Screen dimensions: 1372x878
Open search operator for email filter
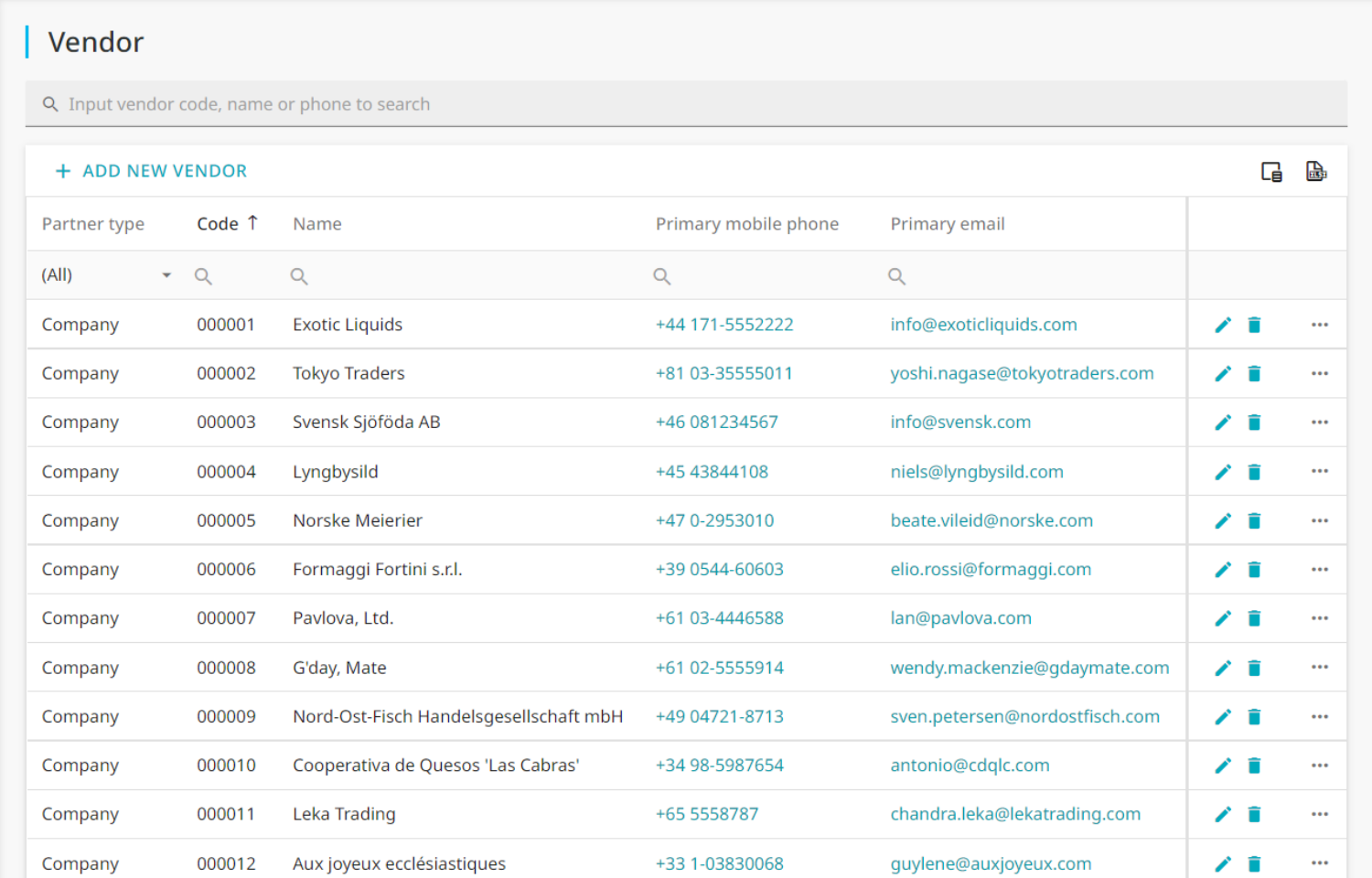click(897, 276)
